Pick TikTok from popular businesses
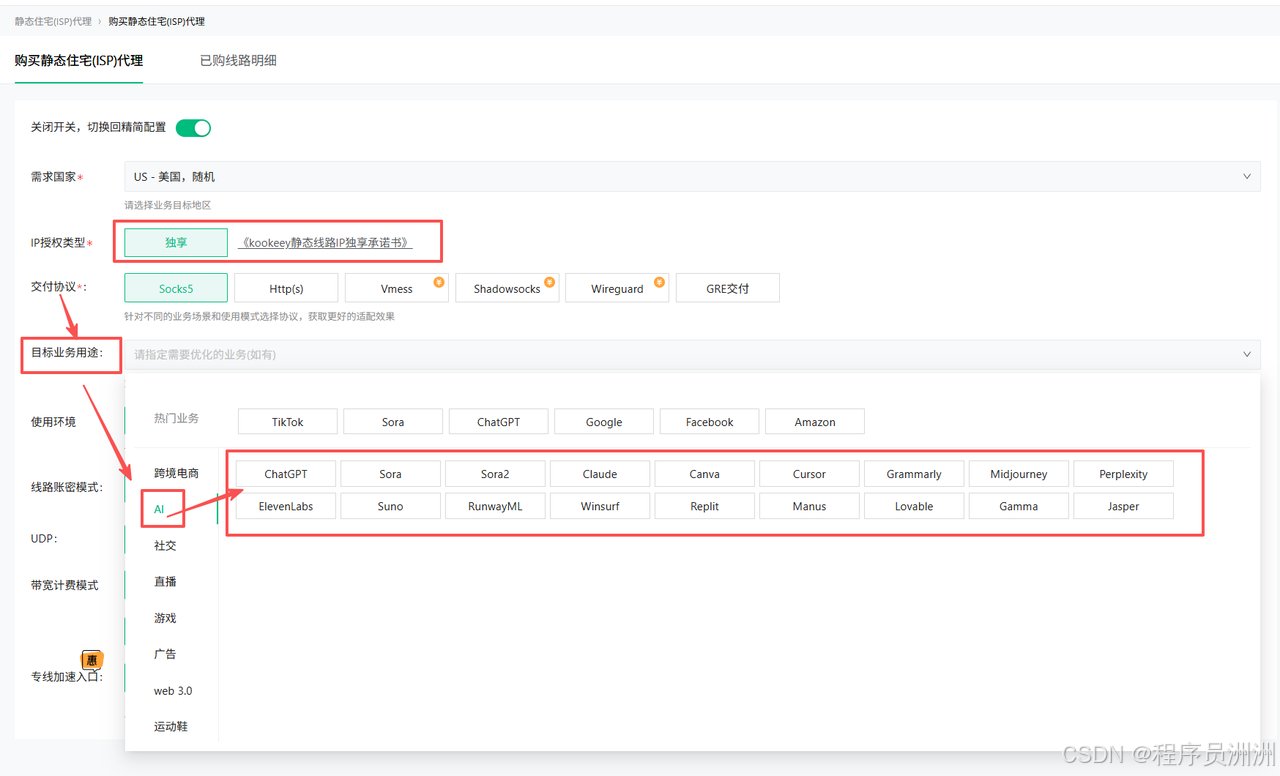Screen dimensions: 1280x776 coord(288,421)
